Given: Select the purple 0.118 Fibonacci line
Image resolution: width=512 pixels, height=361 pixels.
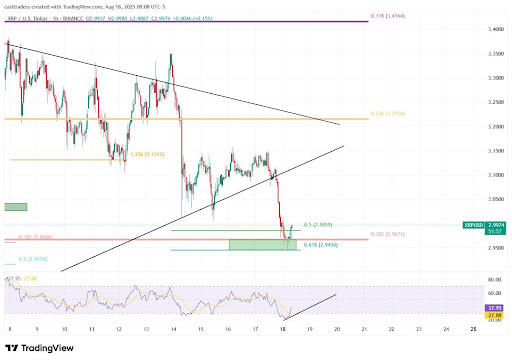Looking at the screenshot, I should 186,21.
